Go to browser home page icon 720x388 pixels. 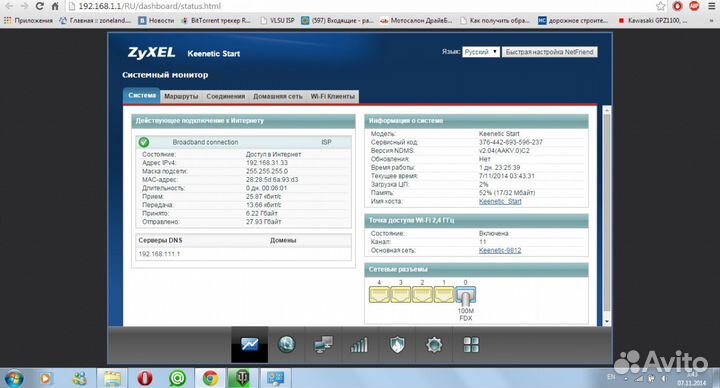tap(55, 6)
